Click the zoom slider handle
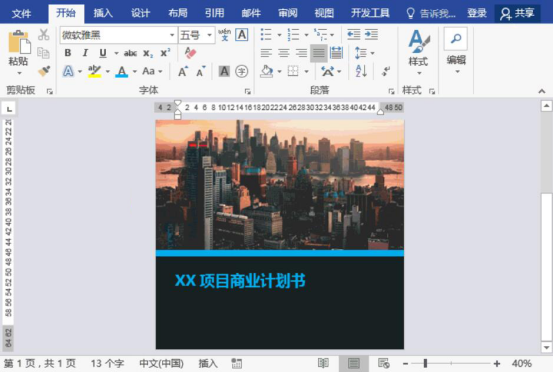 (x=425, y=363)
